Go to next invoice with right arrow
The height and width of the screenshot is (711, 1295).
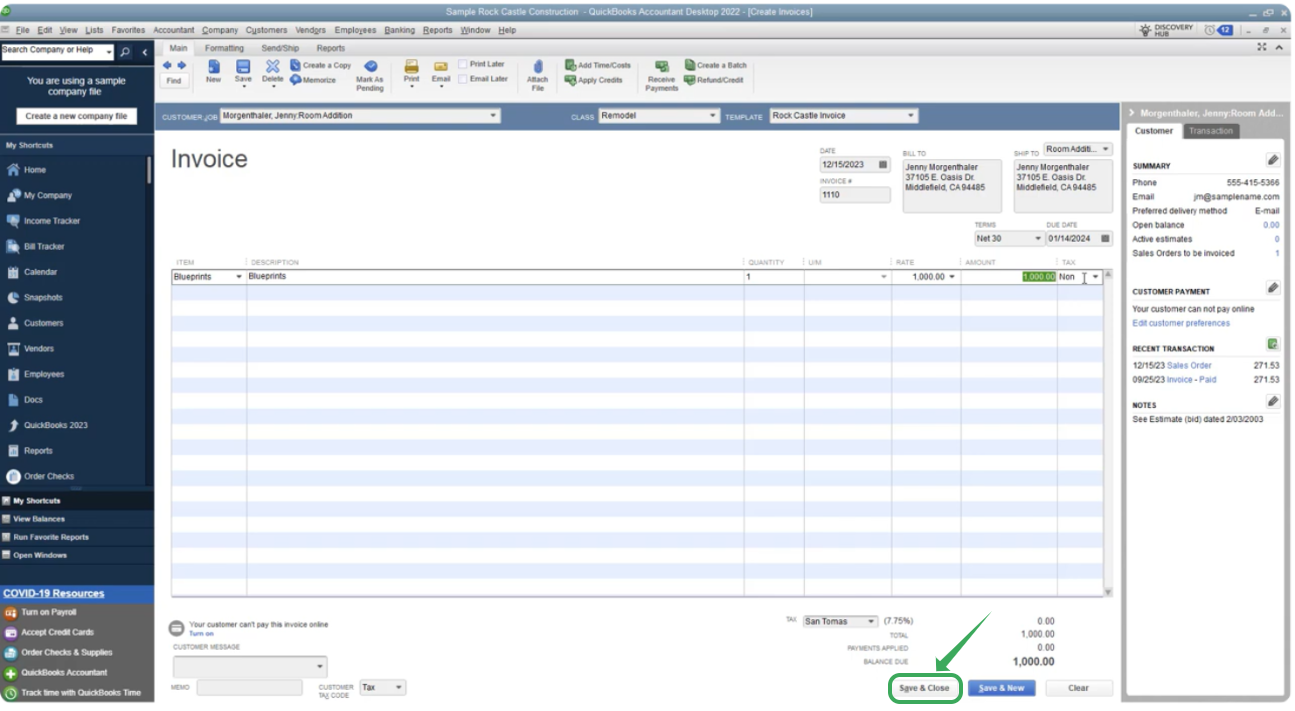(x=181, y=65)
